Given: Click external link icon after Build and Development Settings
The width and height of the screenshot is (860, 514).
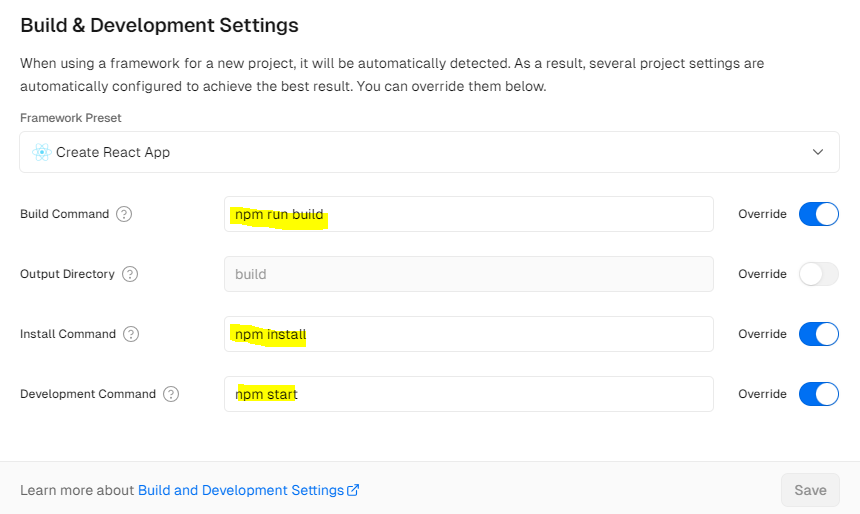Looking at the screenshot, I should 353,490.
